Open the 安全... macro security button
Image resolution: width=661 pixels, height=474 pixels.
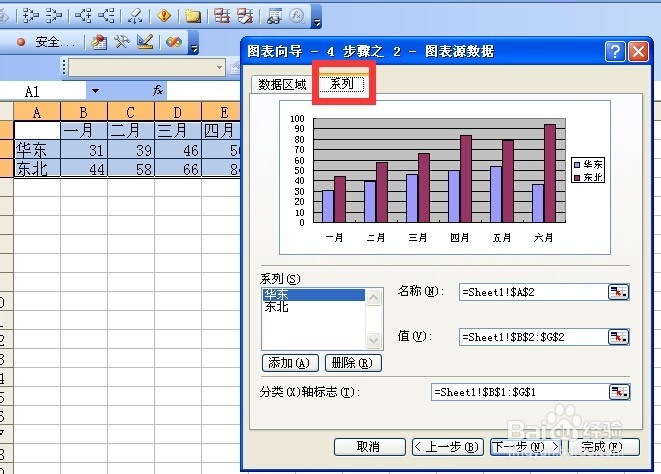tap(55, 42)
